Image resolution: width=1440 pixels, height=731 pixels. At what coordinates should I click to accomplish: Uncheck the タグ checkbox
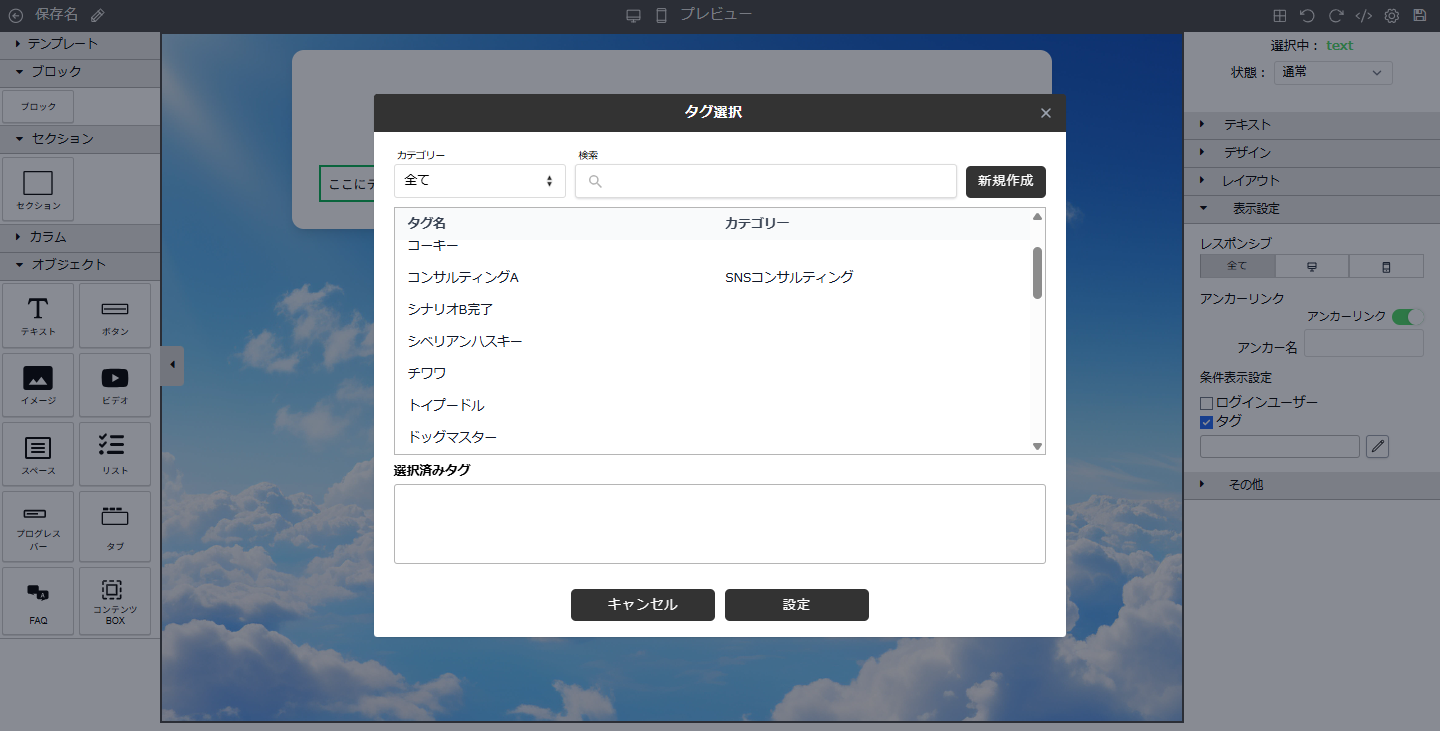tap(1206, 422)
